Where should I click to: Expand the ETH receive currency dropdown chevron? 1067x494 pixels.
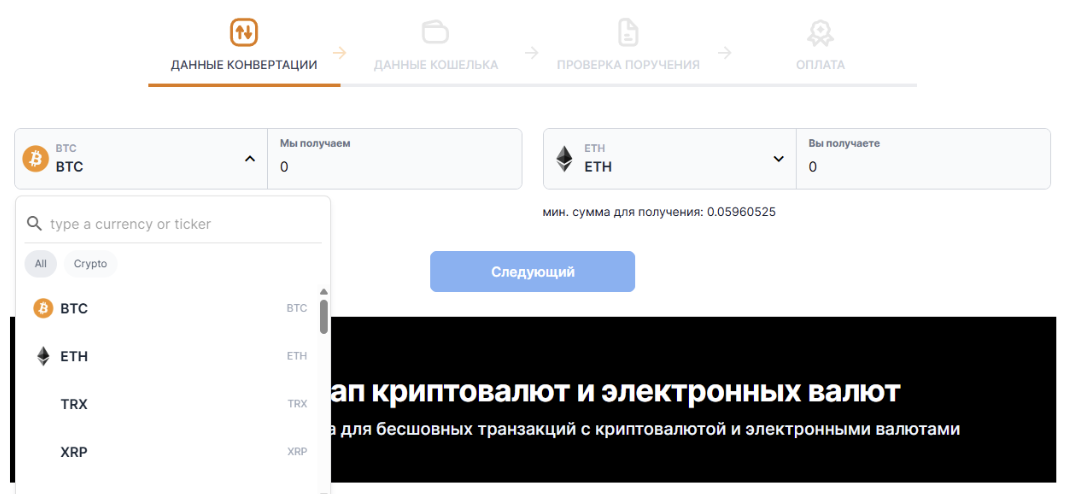coord(778,159)
